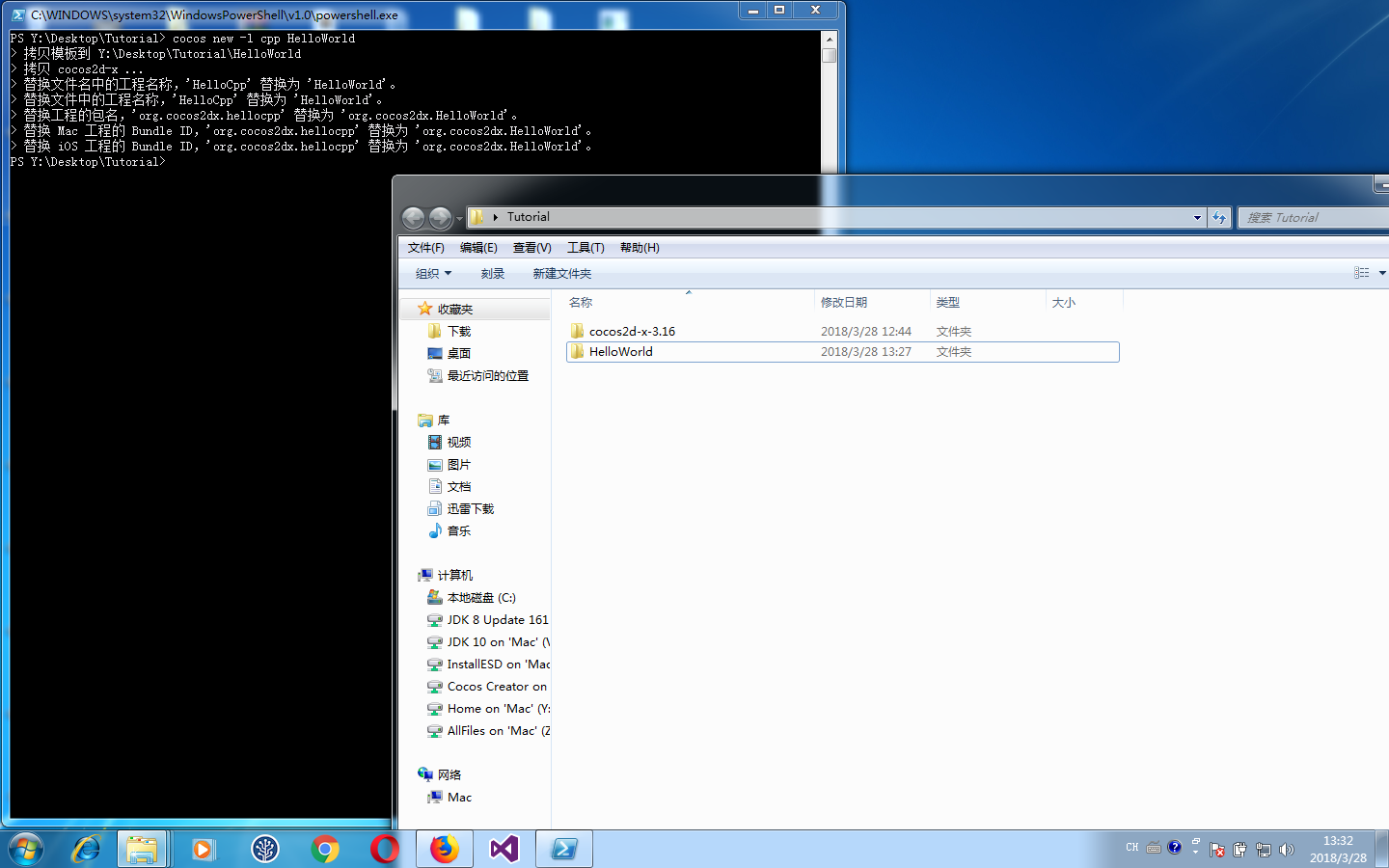Open Opera browser from taskbar
This screenshot has height=868, width=1389.
point(385,849)
